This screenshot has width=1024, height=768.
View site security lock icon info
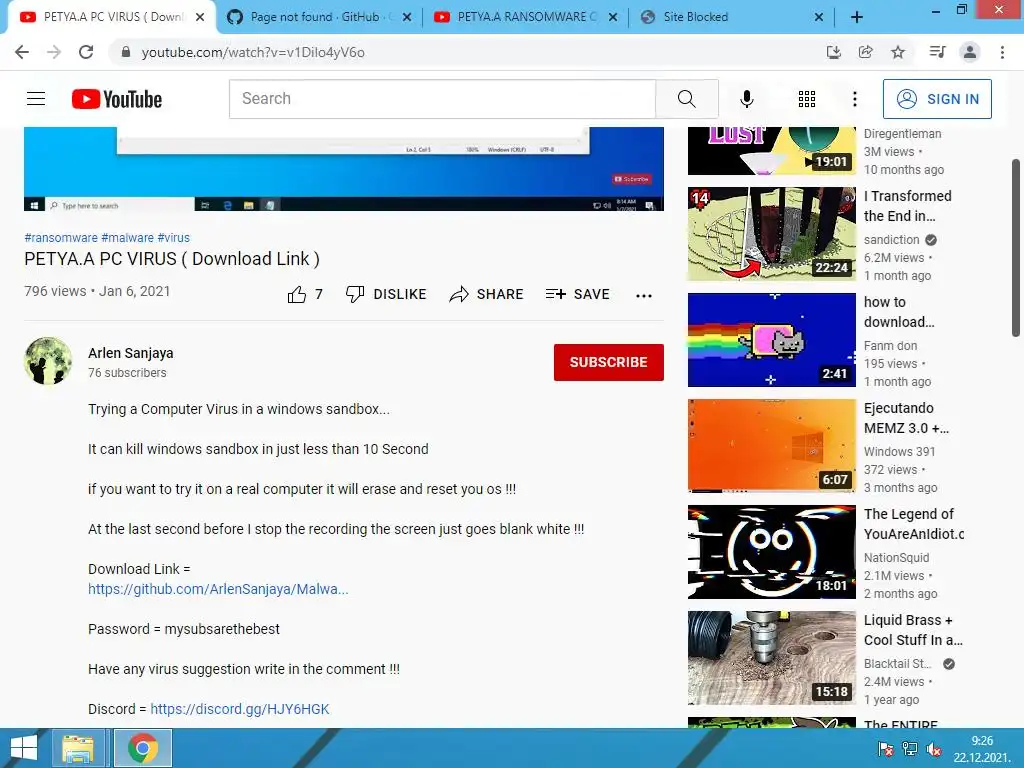tap(126, 52)
